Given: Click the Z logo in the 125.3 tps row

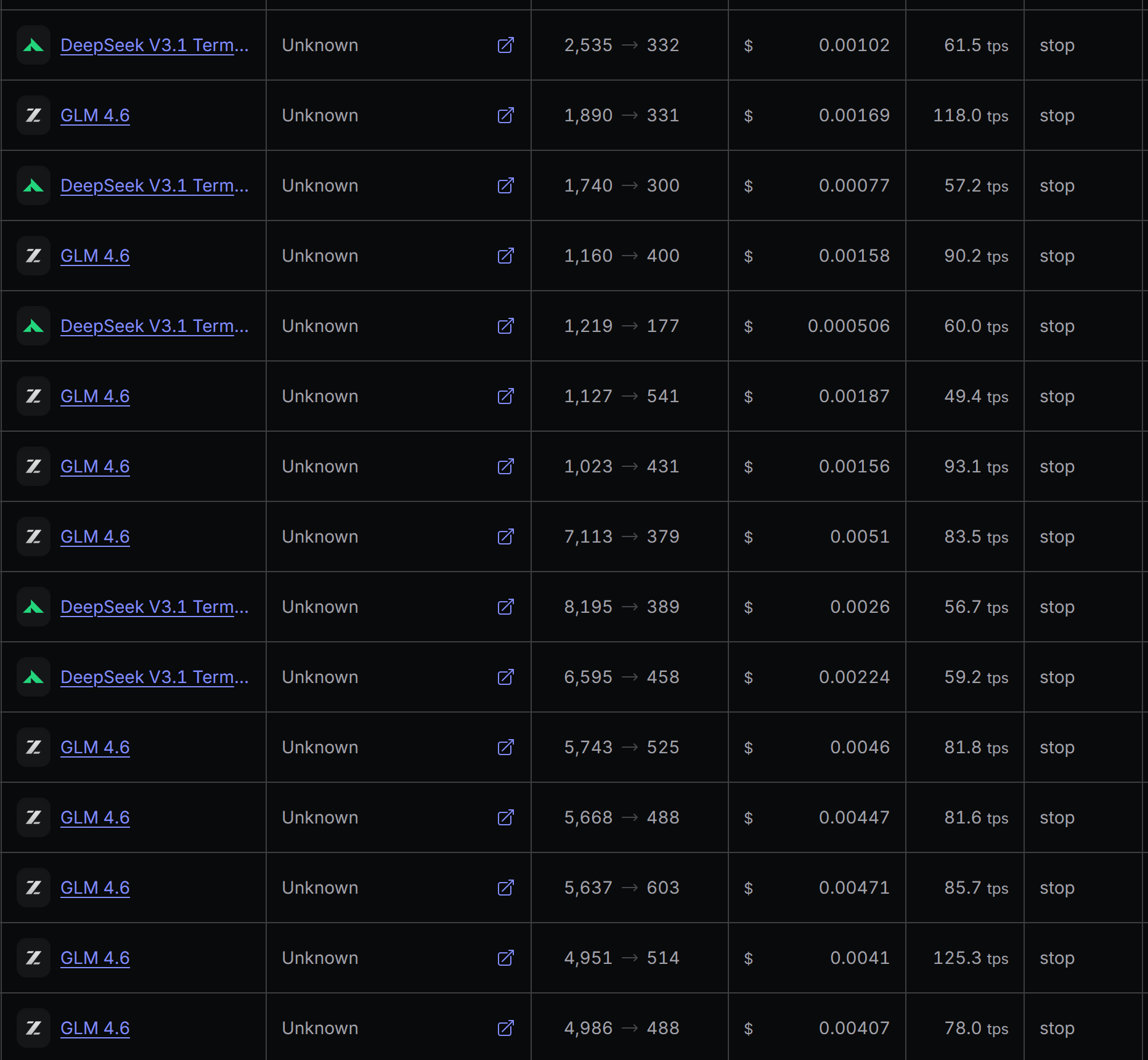Looking at the screenshot, I should (x=33, y=958).
